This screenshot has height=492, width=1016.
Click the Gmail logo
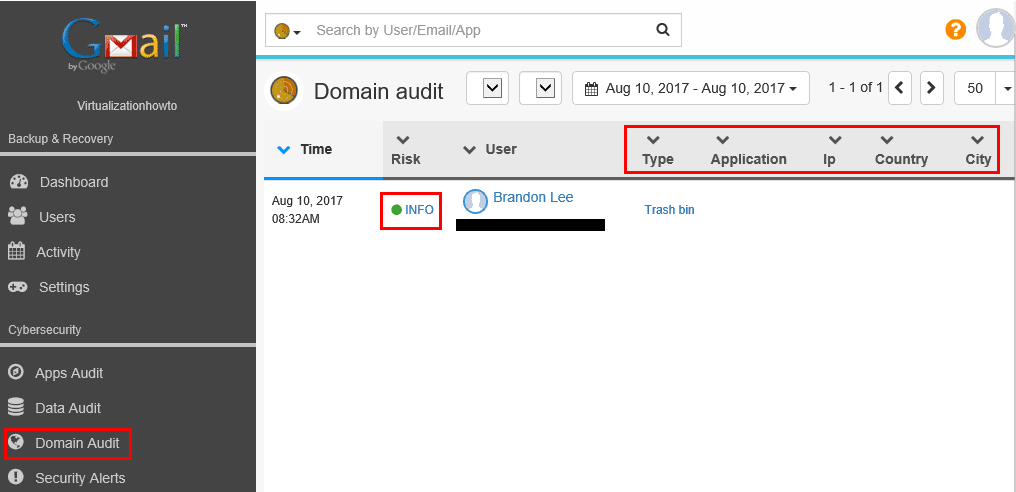[125, 45]
